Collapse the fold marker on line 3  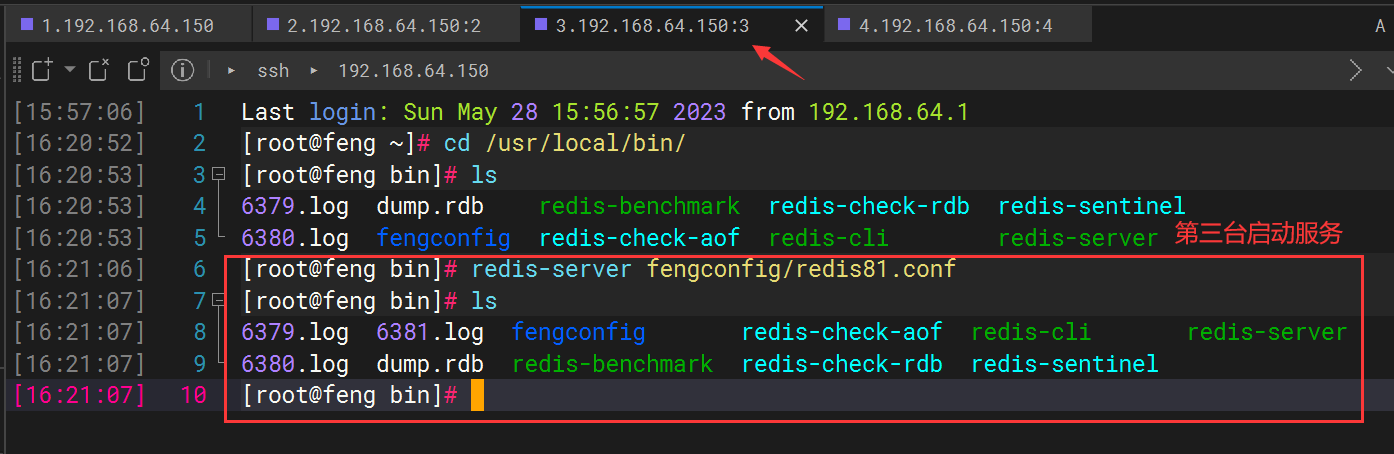(220, 175)
